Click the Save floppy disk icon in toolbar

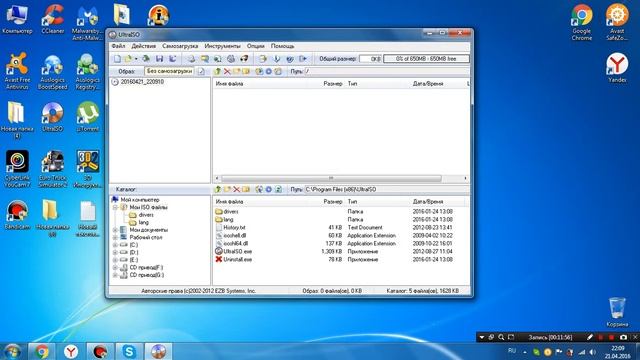pos(159,59)
